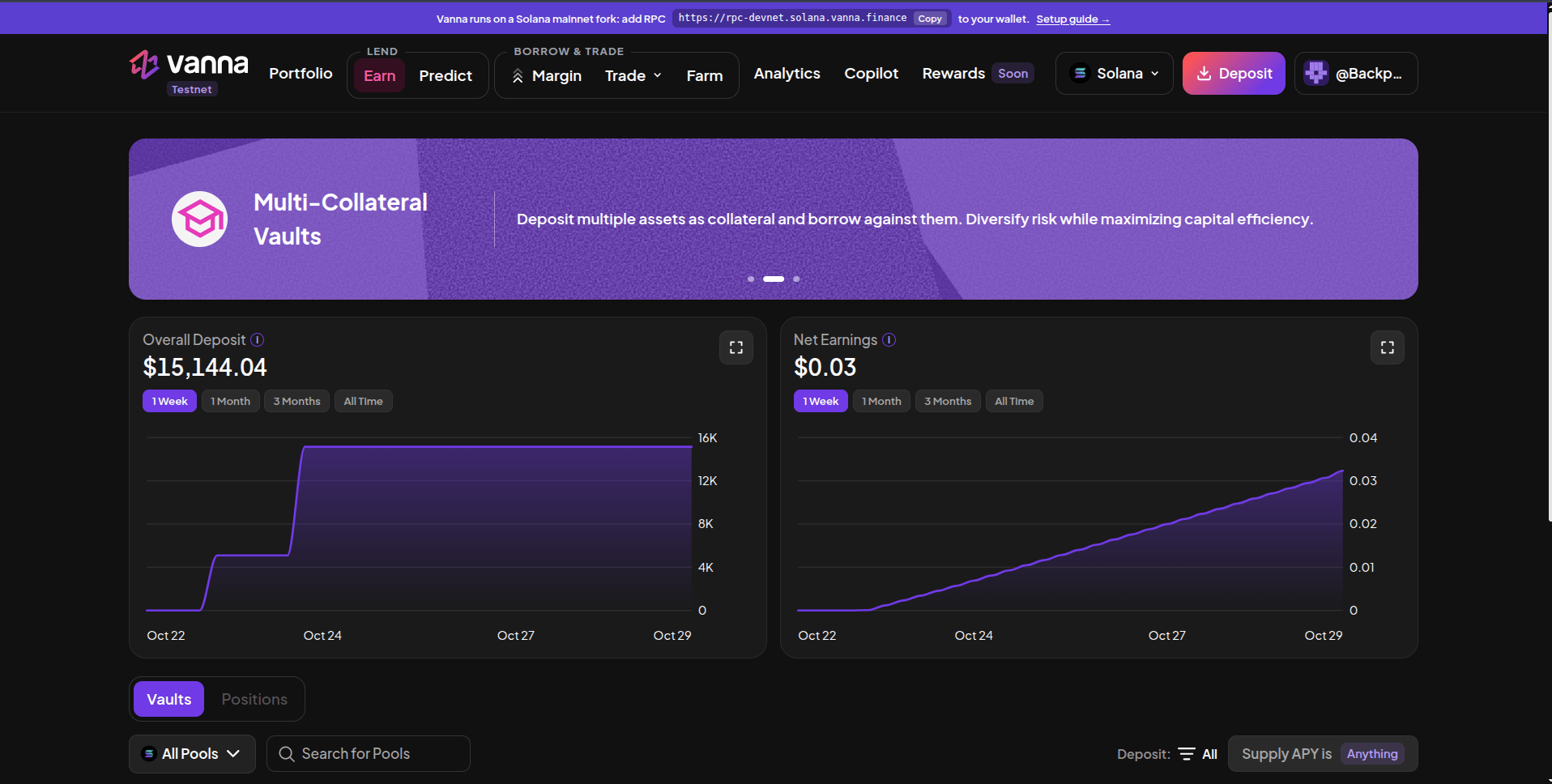
Task: Click the search magnifier icon
Action: pos(286,754)
